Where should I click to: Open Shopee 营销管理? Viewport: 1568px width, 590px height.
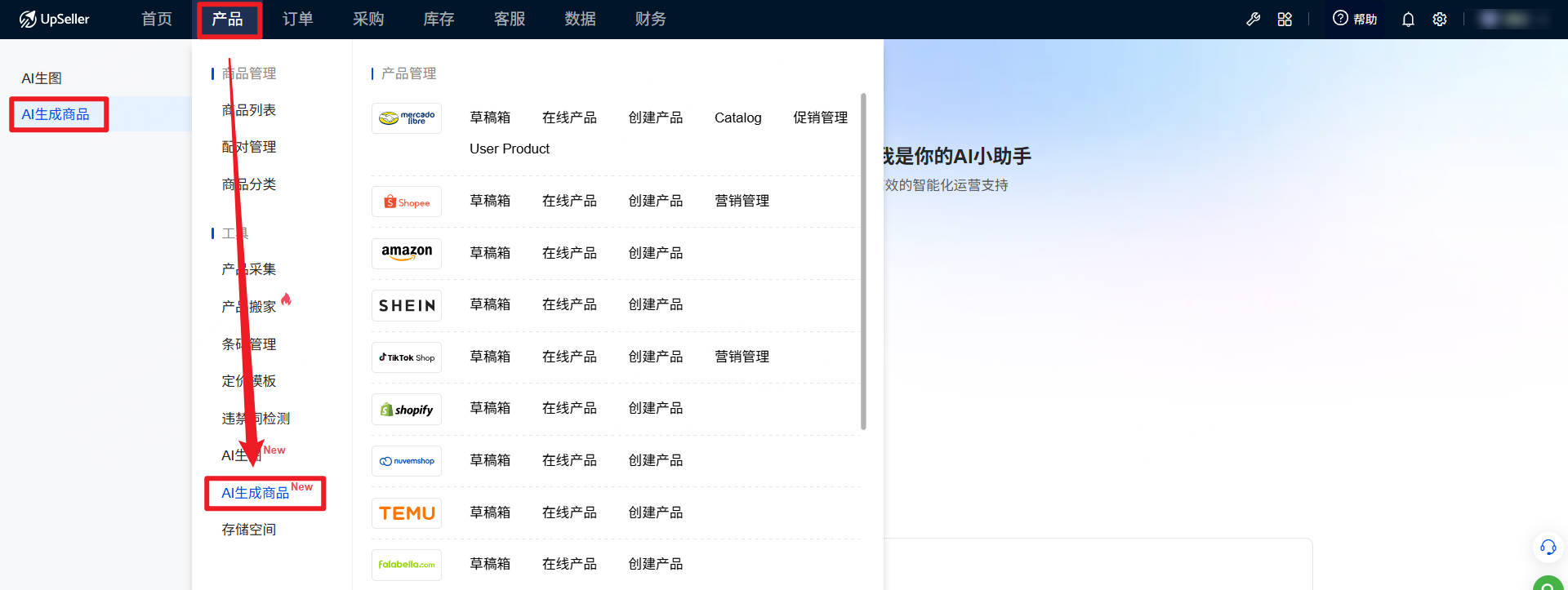(742, 201)
